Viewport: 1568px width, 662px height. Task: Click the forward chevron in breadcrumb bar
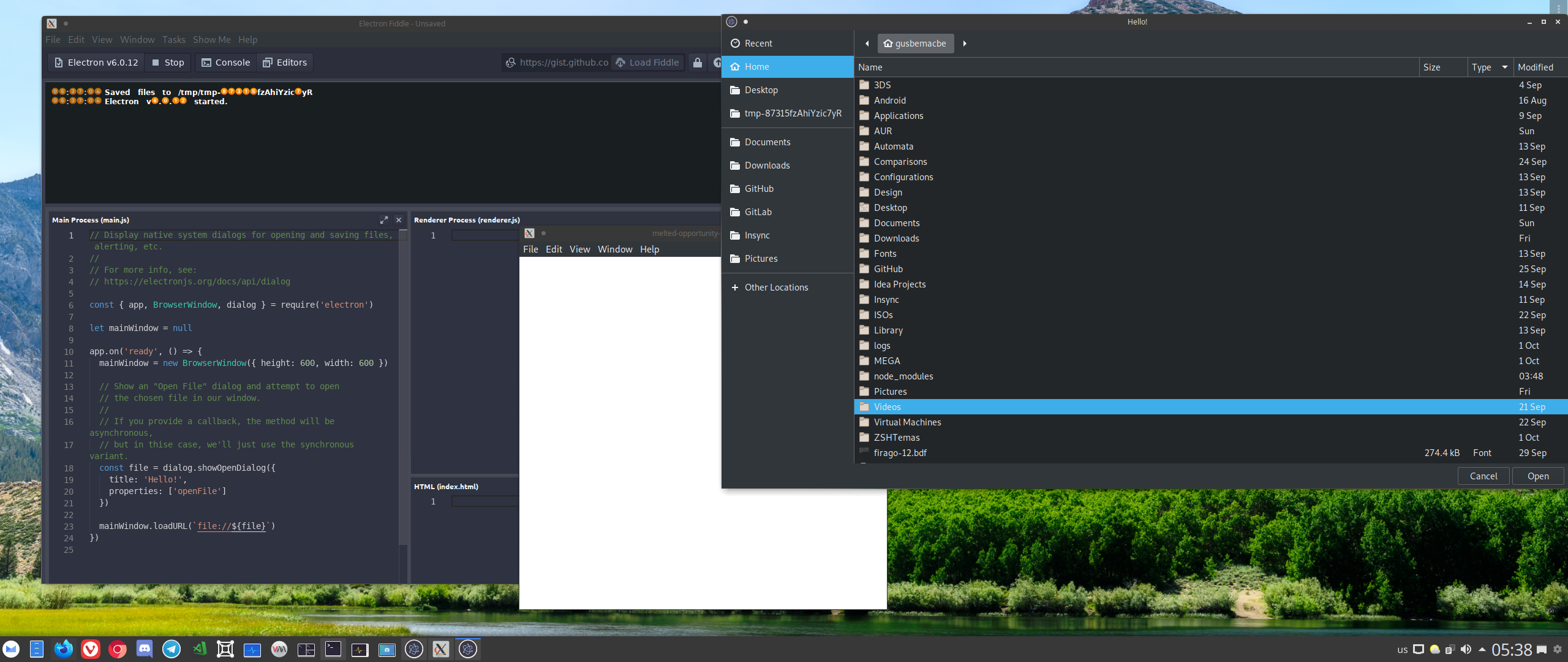pyautogui.click(x=965, y=43)
